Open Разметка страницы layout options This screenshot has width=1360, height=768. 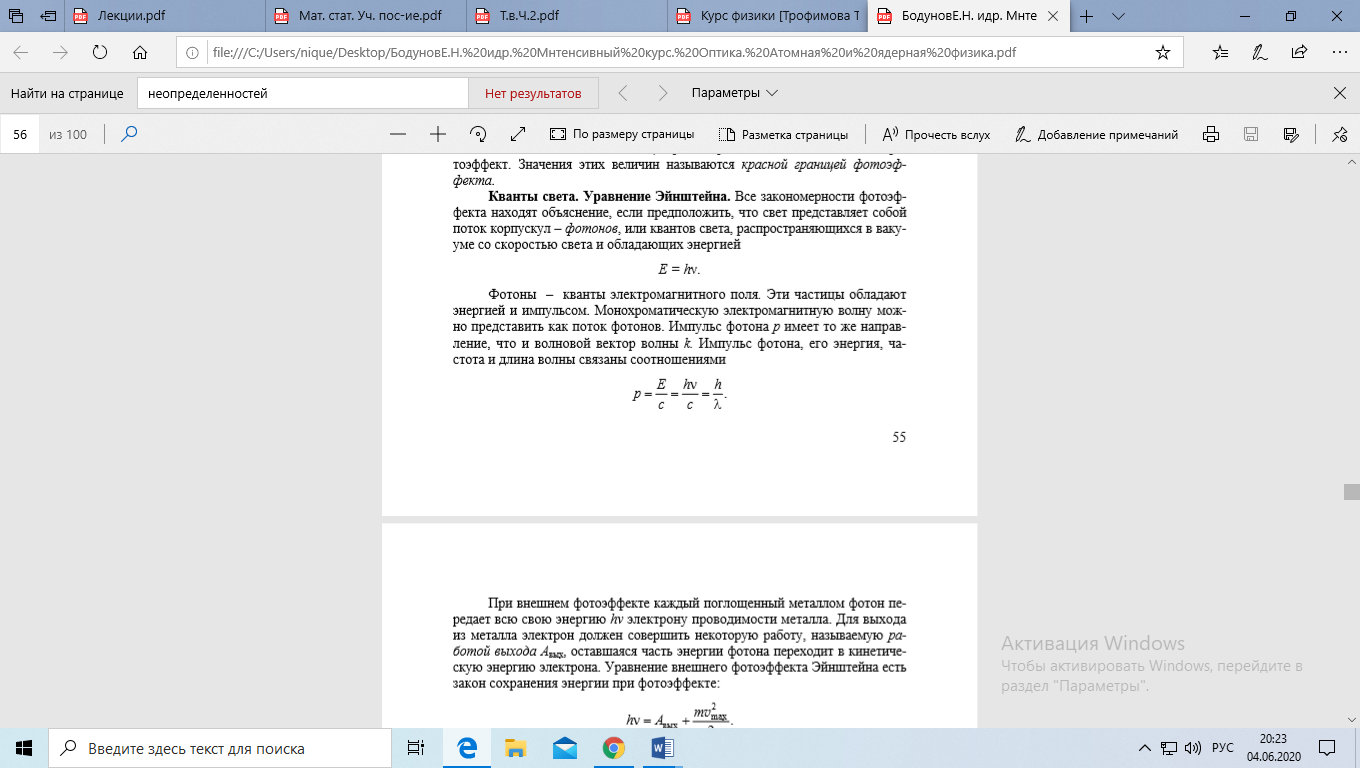click(x=782, y=134)
